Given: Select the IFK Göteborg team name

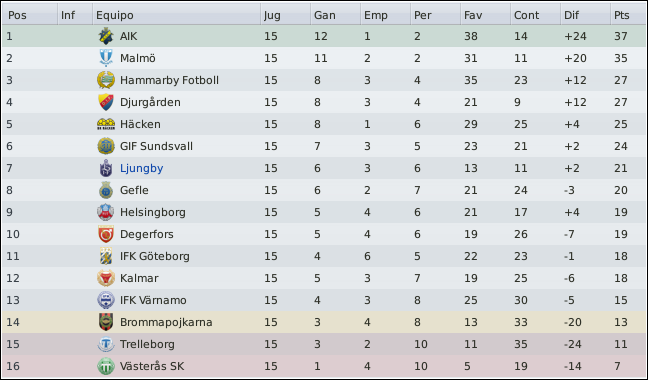Looking at the screenshot, I should pos(155,256).
